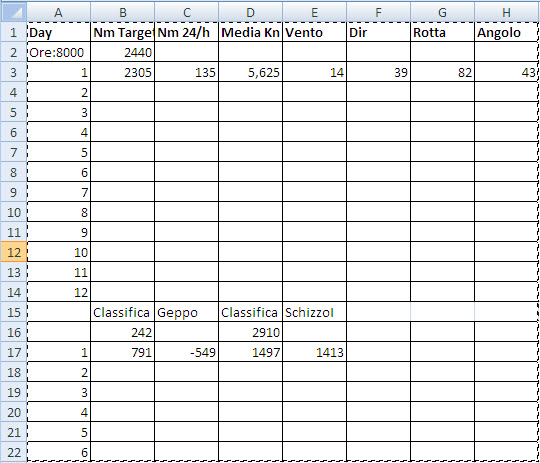The height and width of the screenshot is (463, 540).
Task: Select cell with value 2910
Action: click(250, 332)
